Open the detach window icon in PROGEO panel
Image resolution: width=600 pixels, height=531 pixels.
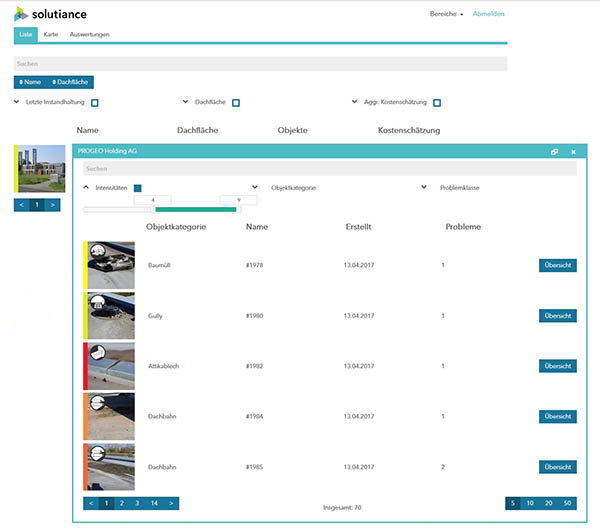click(x=554, y=152)
